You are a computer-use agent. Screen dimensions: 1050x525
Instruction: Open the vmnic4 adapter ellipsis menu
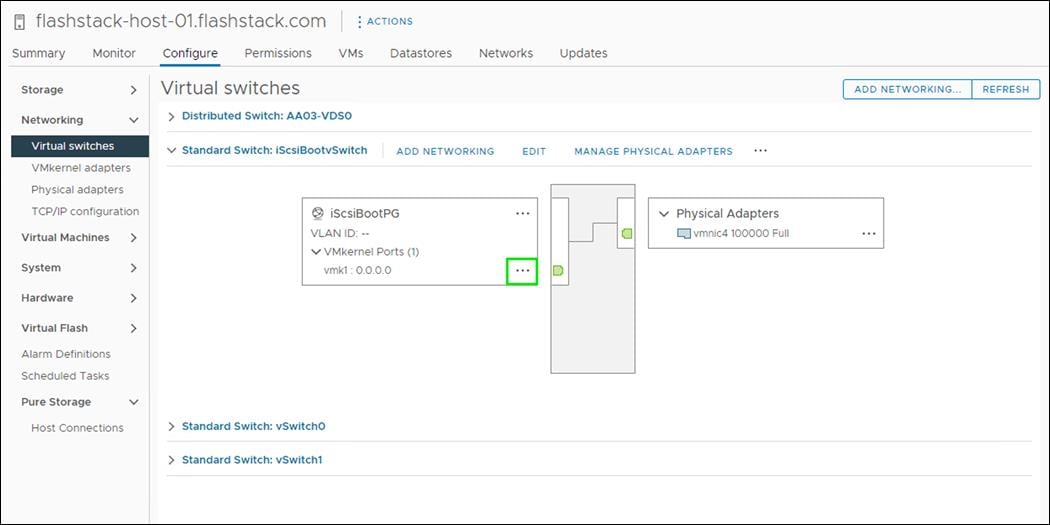[x=868, y=234]
